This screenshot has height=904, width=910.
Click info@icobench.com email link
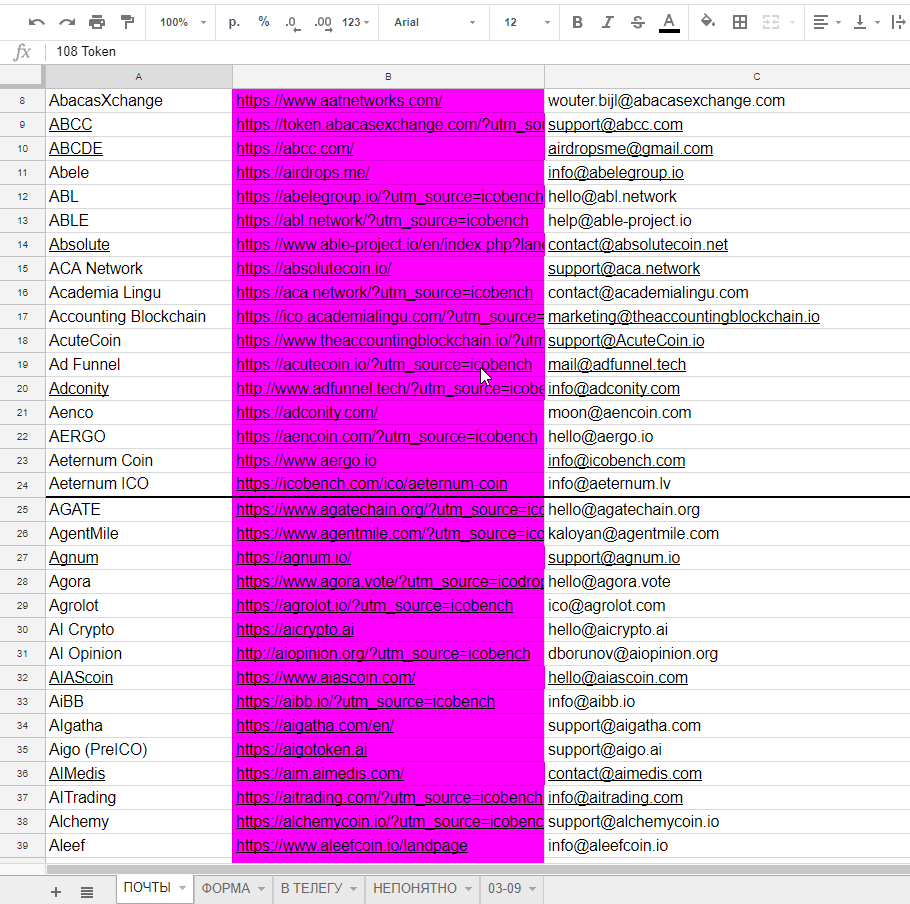(x=616, y=461)
